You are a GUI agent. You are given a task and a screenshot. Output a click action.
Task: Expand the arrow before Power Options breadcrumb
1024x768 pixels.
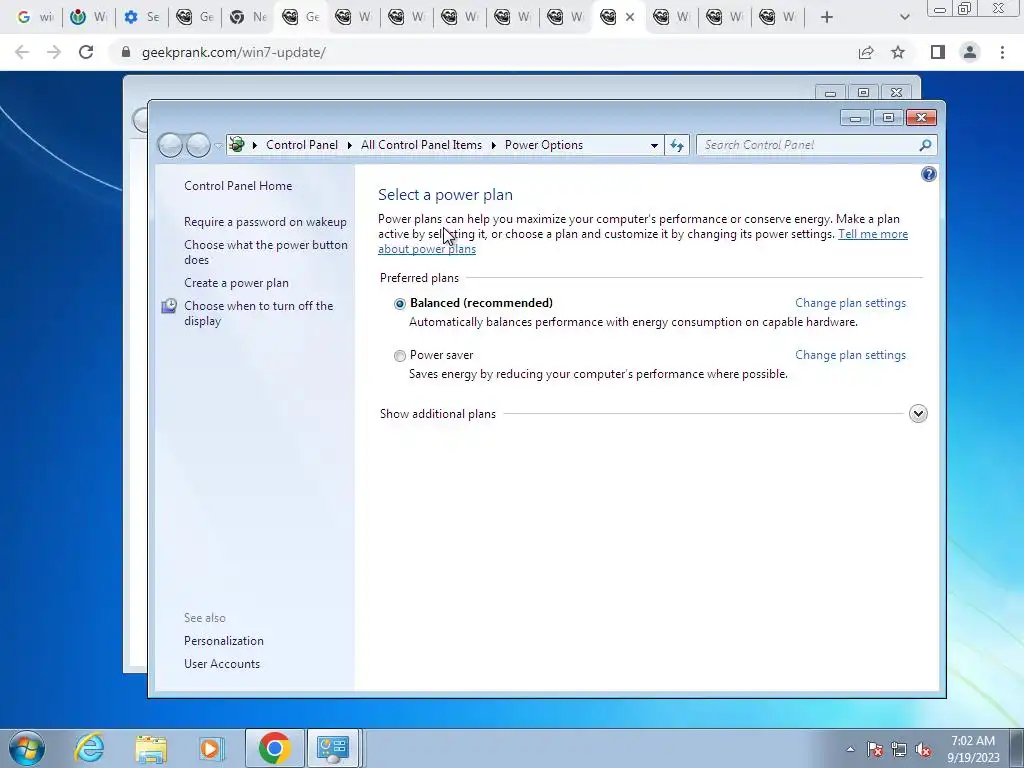coord(494,145)
